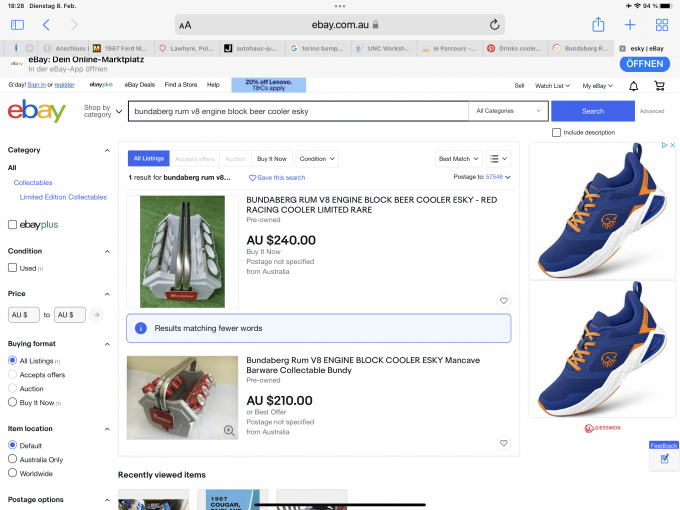Add AU $240.00 listing to watchlist heart
The height and width of the screenshot is (510, 680).
(503, 301)
